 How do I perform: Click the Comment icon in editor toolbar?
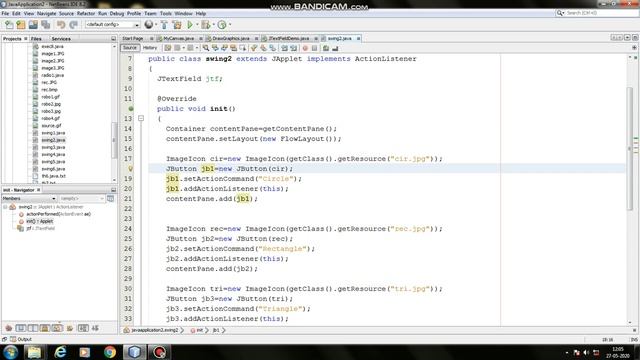(326, 48)
